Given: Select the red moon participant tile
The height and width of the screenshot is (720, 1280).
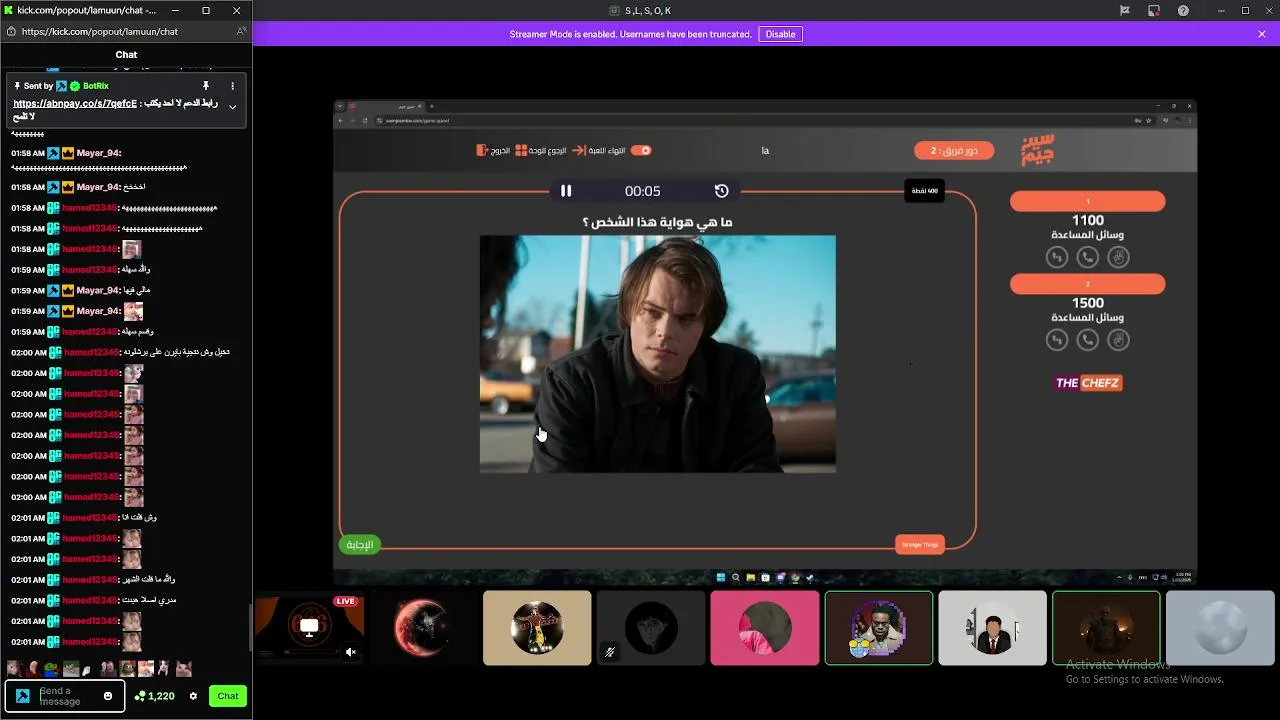Looking at the screenshot, I should tap(424, 628).
